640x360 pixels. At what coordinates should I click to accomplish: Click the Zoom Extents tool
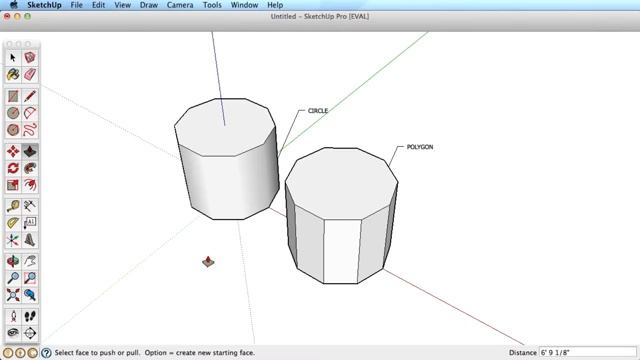[13, 295]
